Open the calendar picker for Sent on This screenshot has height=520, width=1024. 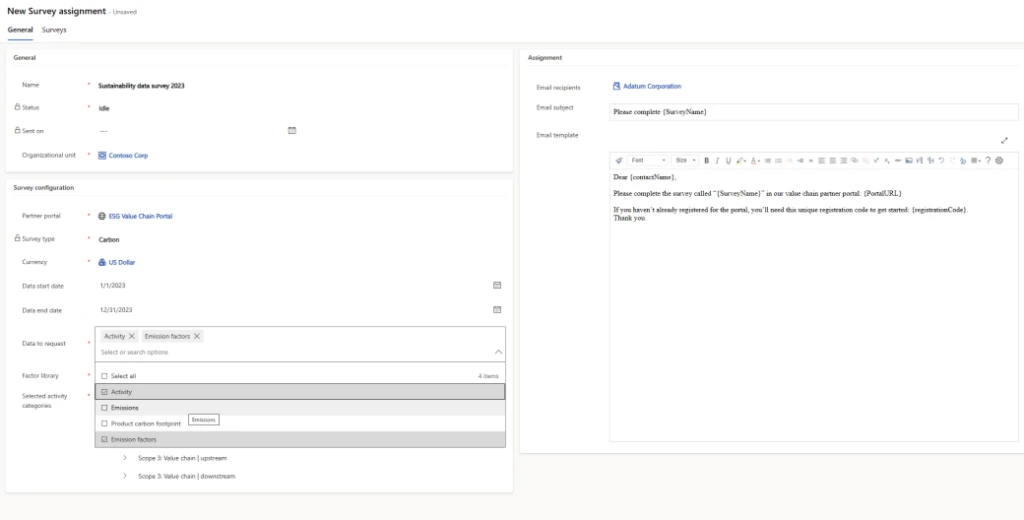tap(292, 130)
